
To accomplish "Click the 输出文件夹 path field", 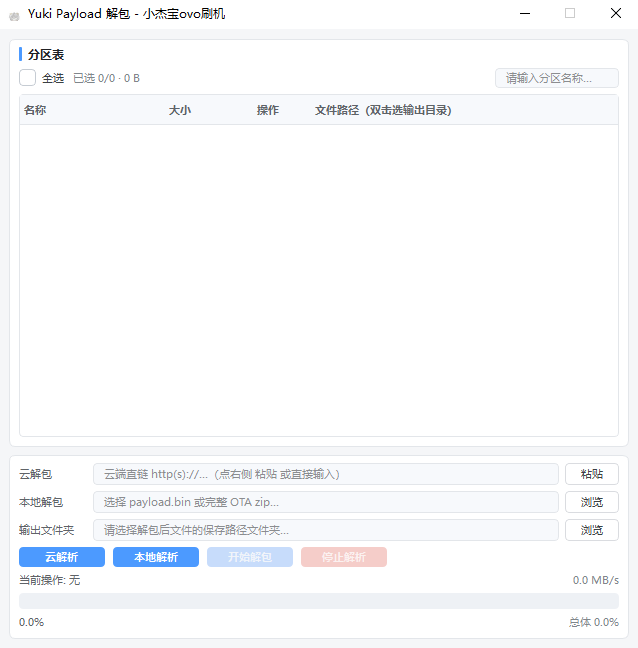I will [x=326, y=530].
